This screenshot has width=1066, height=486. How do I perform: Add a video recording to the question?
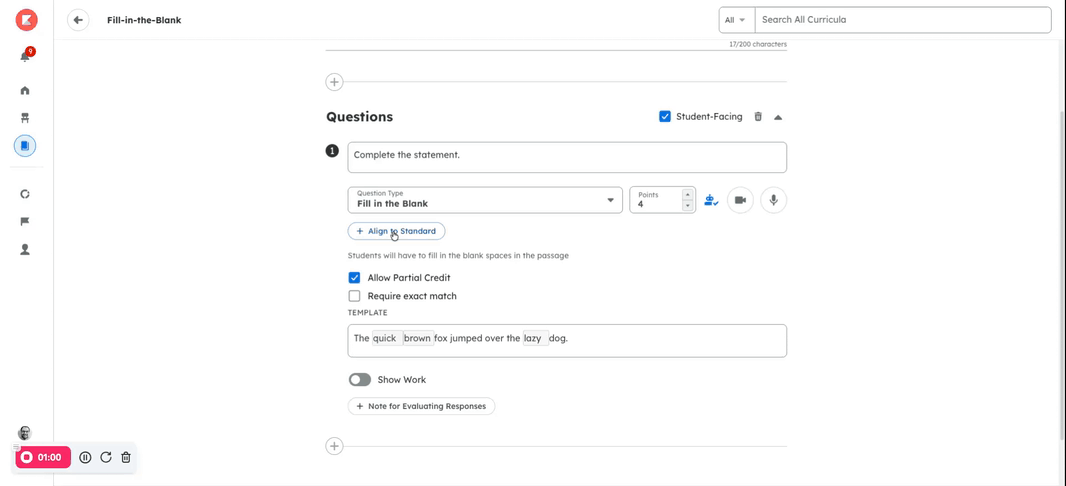point(740,201)
